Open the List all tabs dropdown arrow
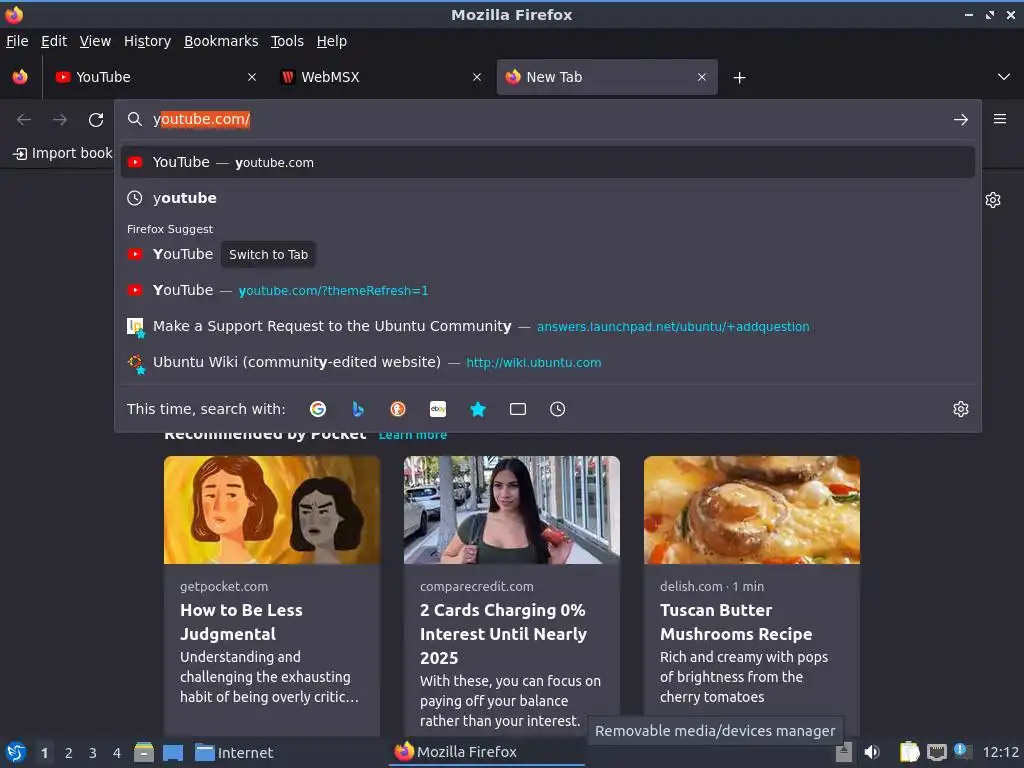Viewport: 1024px width, 768px height. point(1004,77)
